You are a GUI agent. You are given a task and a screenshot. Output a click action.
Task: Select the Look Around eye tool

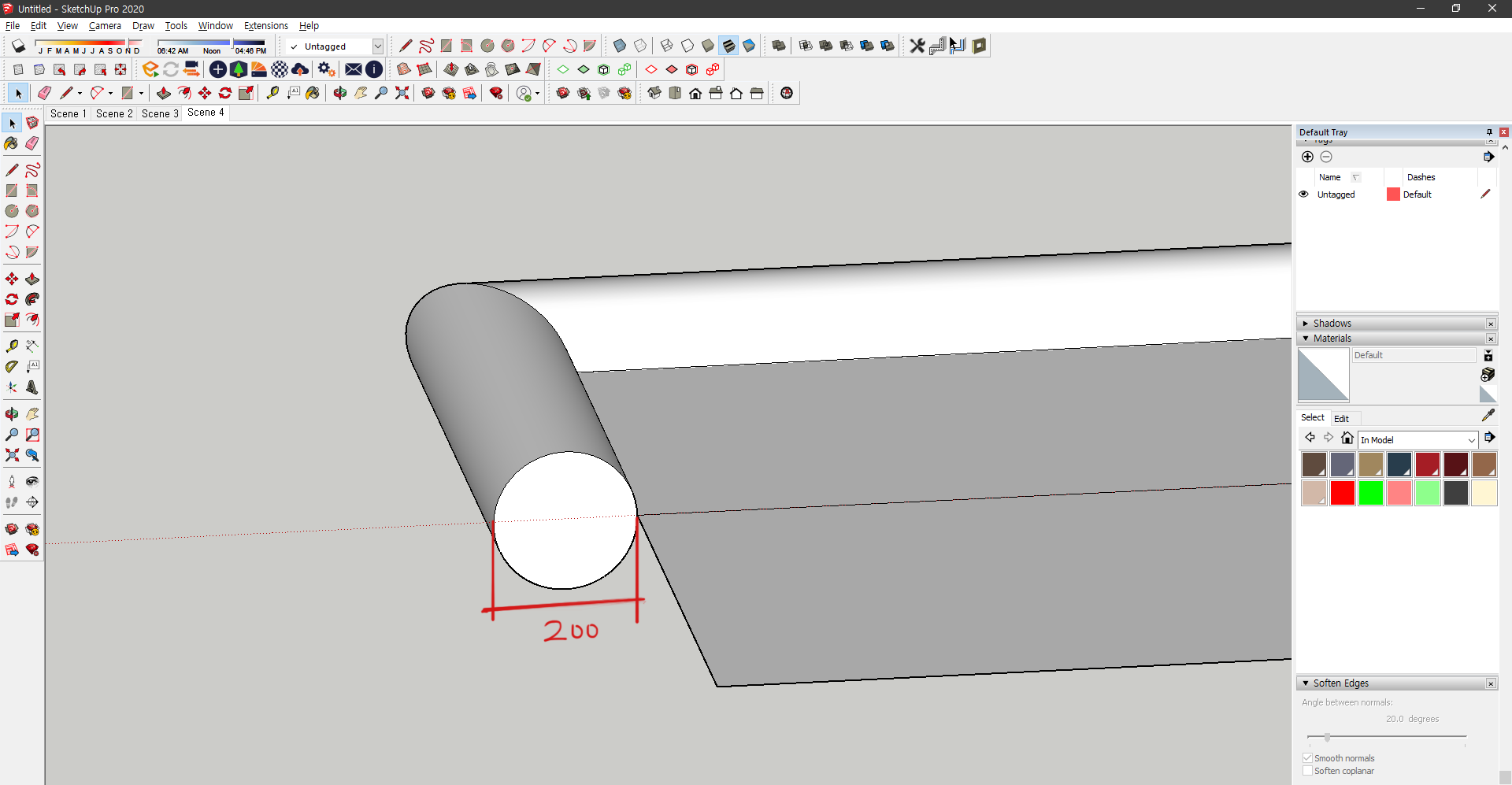point(32,482)
